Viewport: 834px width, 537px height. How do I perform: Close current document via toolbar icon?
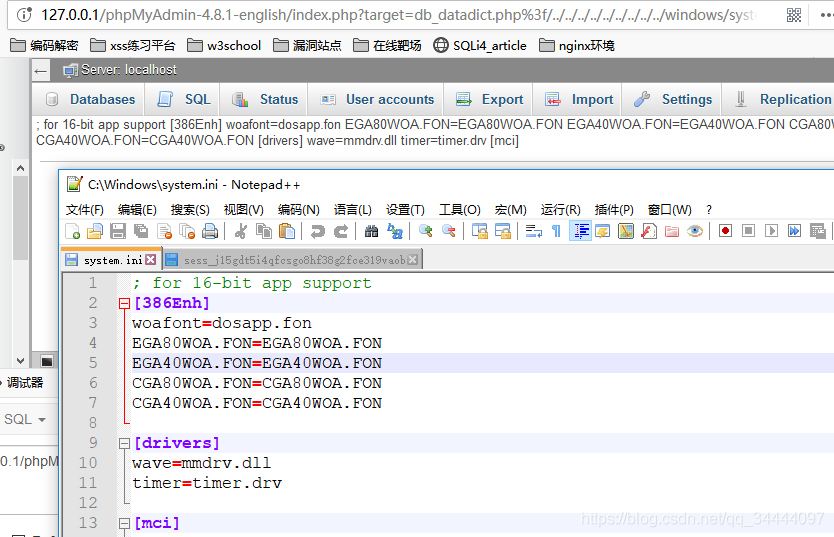click(164, 231)
